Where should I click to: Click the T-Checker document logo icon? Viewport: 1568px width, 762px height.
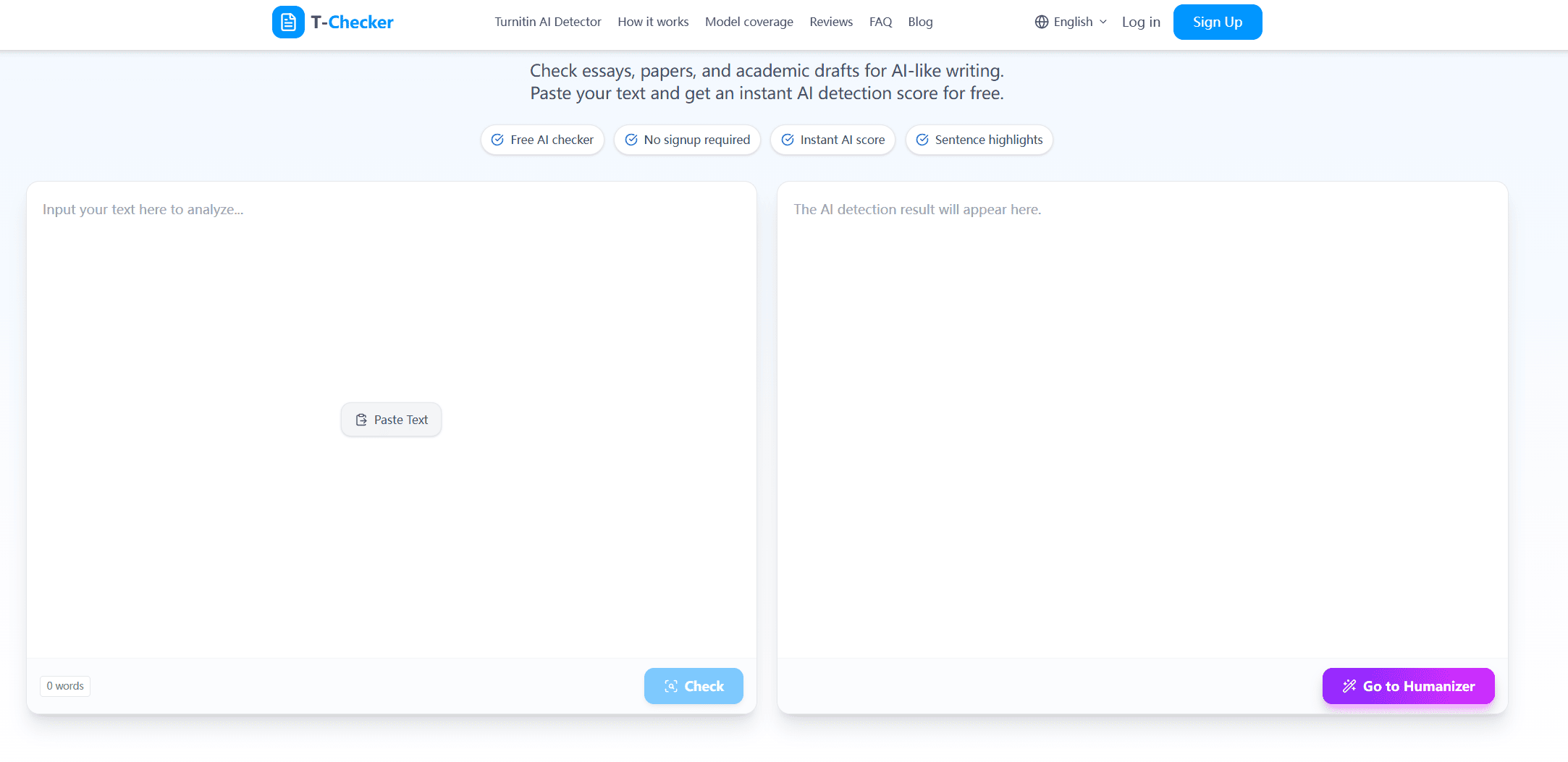click(288, 22)
